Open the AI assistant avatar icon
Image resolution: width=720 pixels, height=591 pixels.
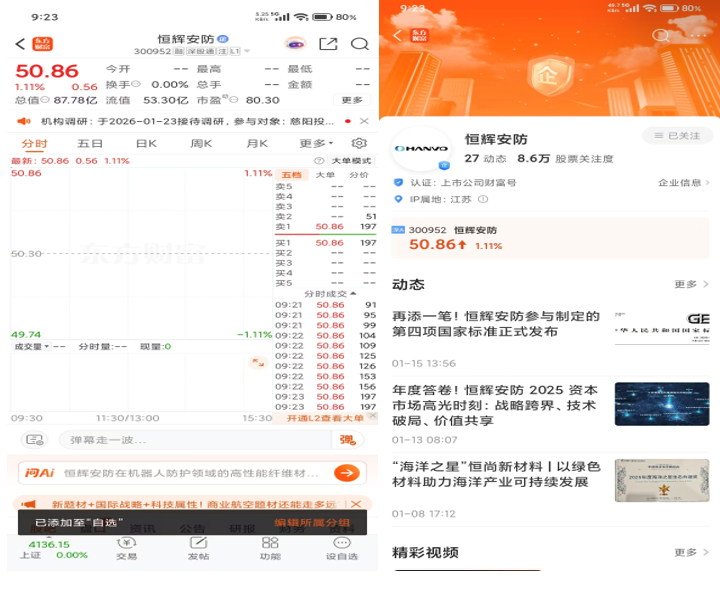(295, 44)
